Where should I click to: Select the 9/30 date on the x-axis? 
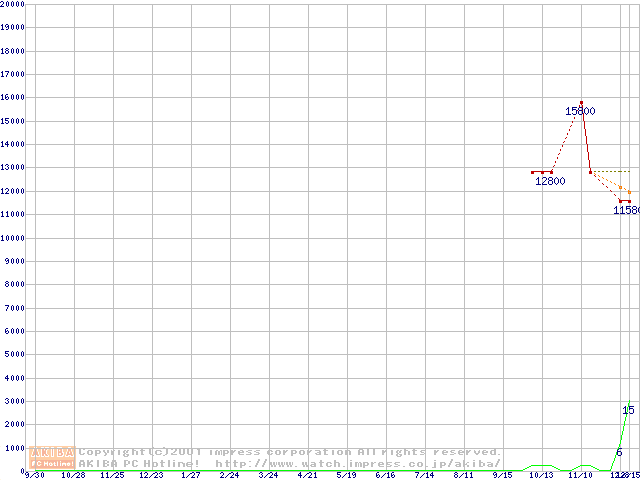click(x=34, y=475)
